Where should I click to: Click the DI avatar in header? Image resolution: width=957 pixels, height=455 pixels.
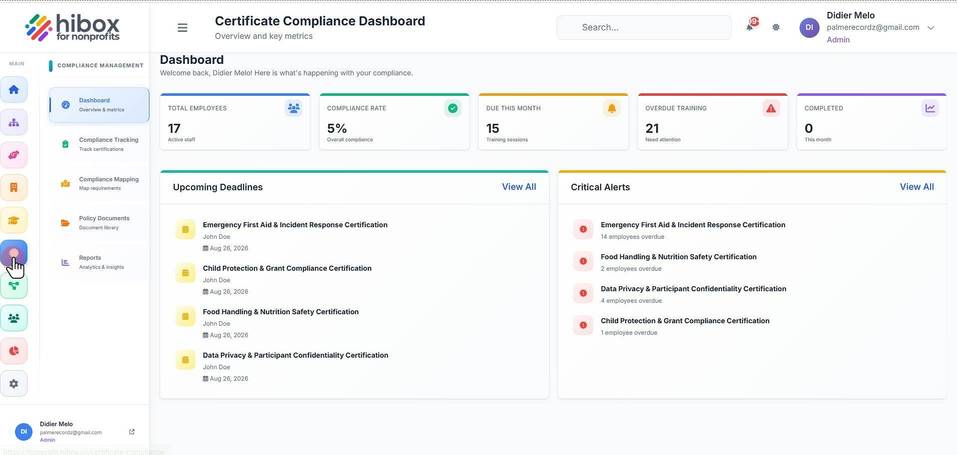click(x=809, y=27)
